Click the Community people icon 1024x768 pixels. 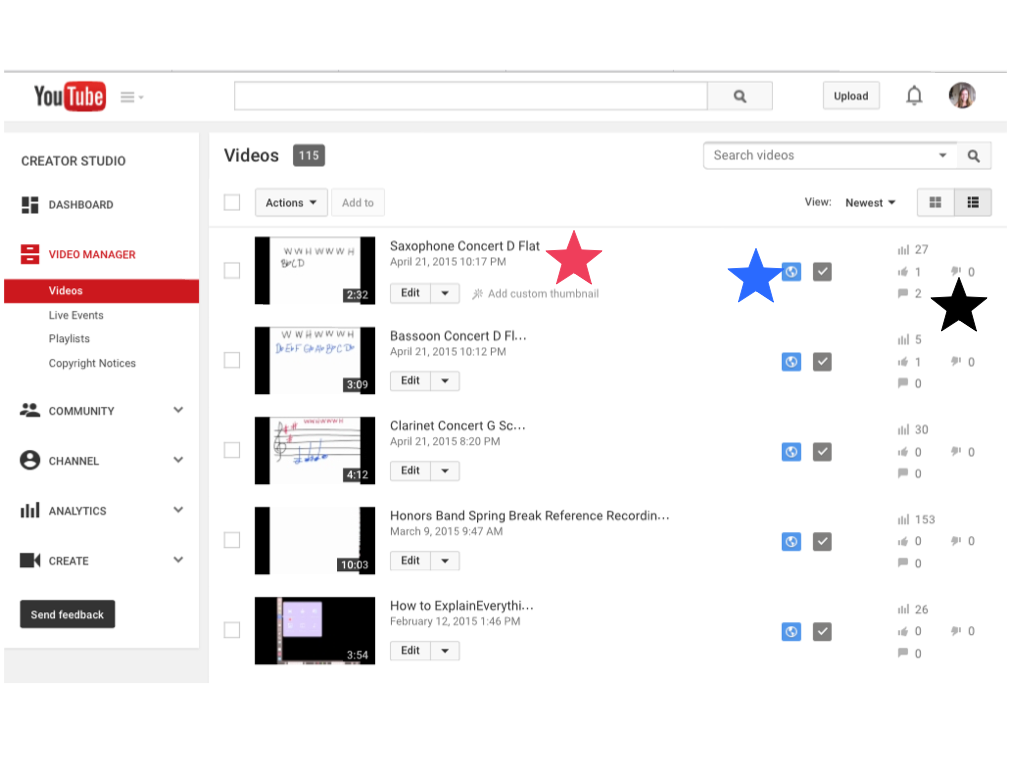pyautogui.click(x=29, y=410)
